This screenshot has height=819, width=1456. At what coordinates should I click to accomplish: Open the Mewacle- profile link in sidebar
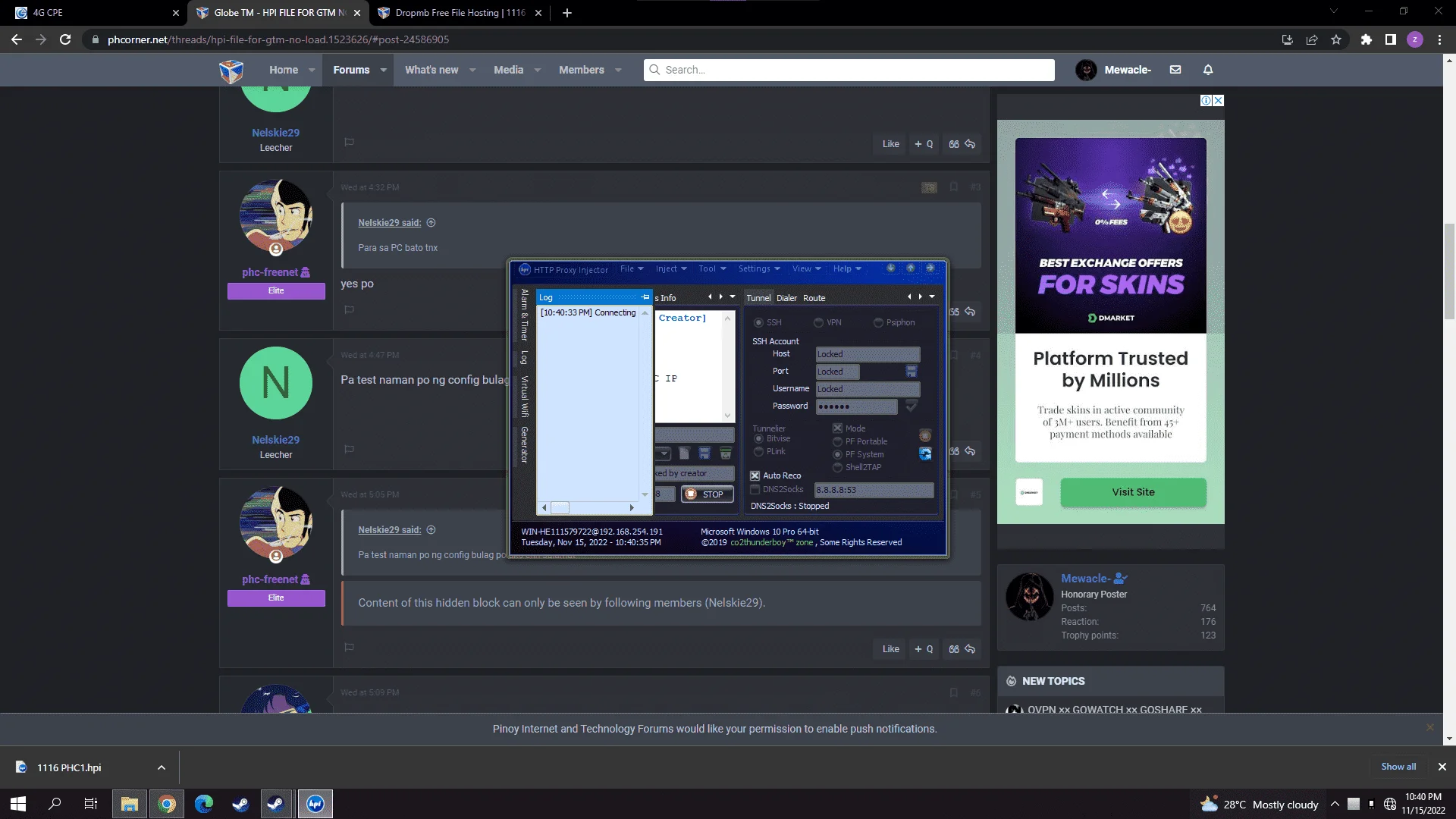tap(1085, 579)
